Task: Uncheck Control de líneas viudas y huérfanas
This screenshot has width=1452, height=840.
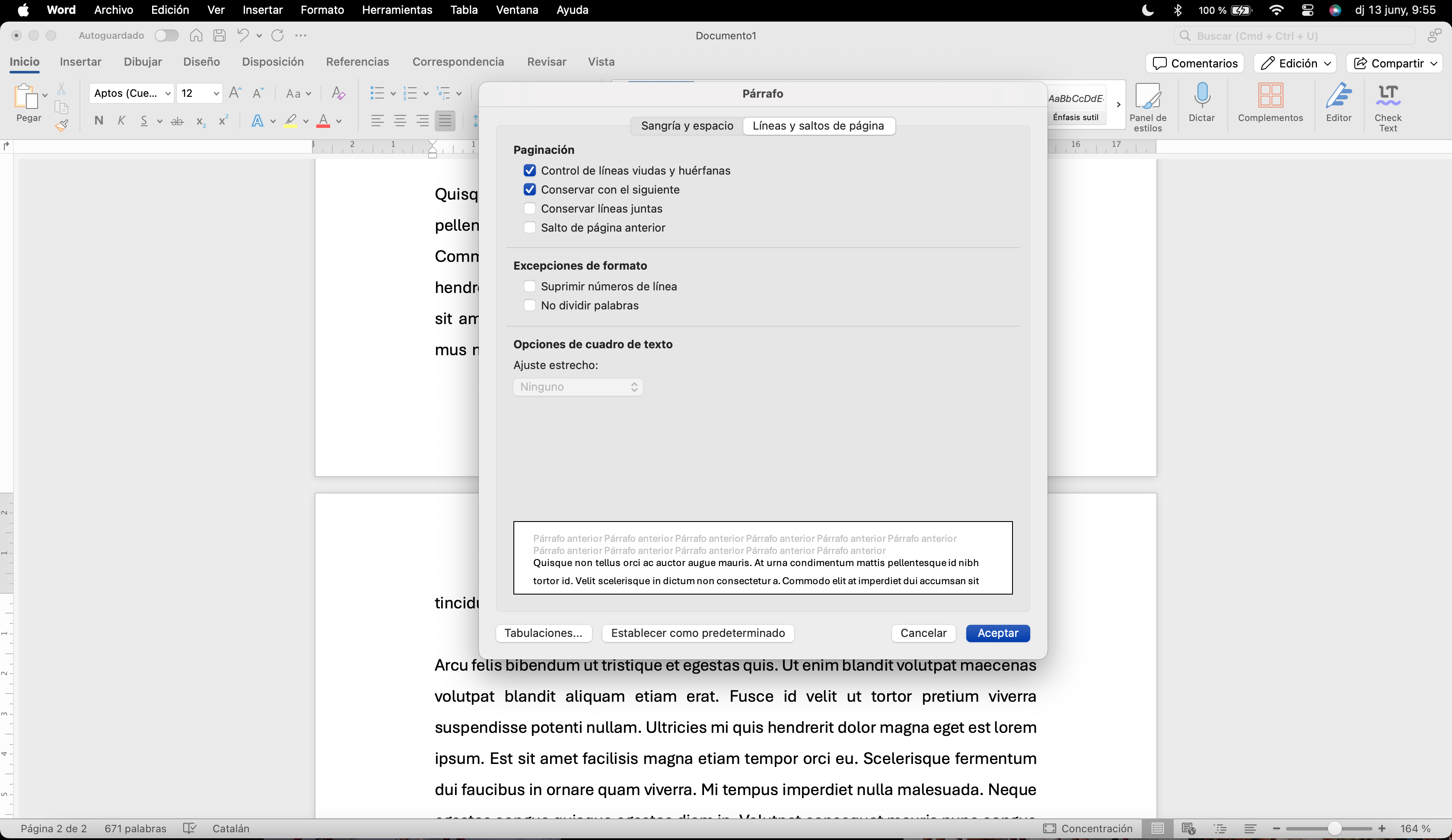Action: click(x=529, y=171)
